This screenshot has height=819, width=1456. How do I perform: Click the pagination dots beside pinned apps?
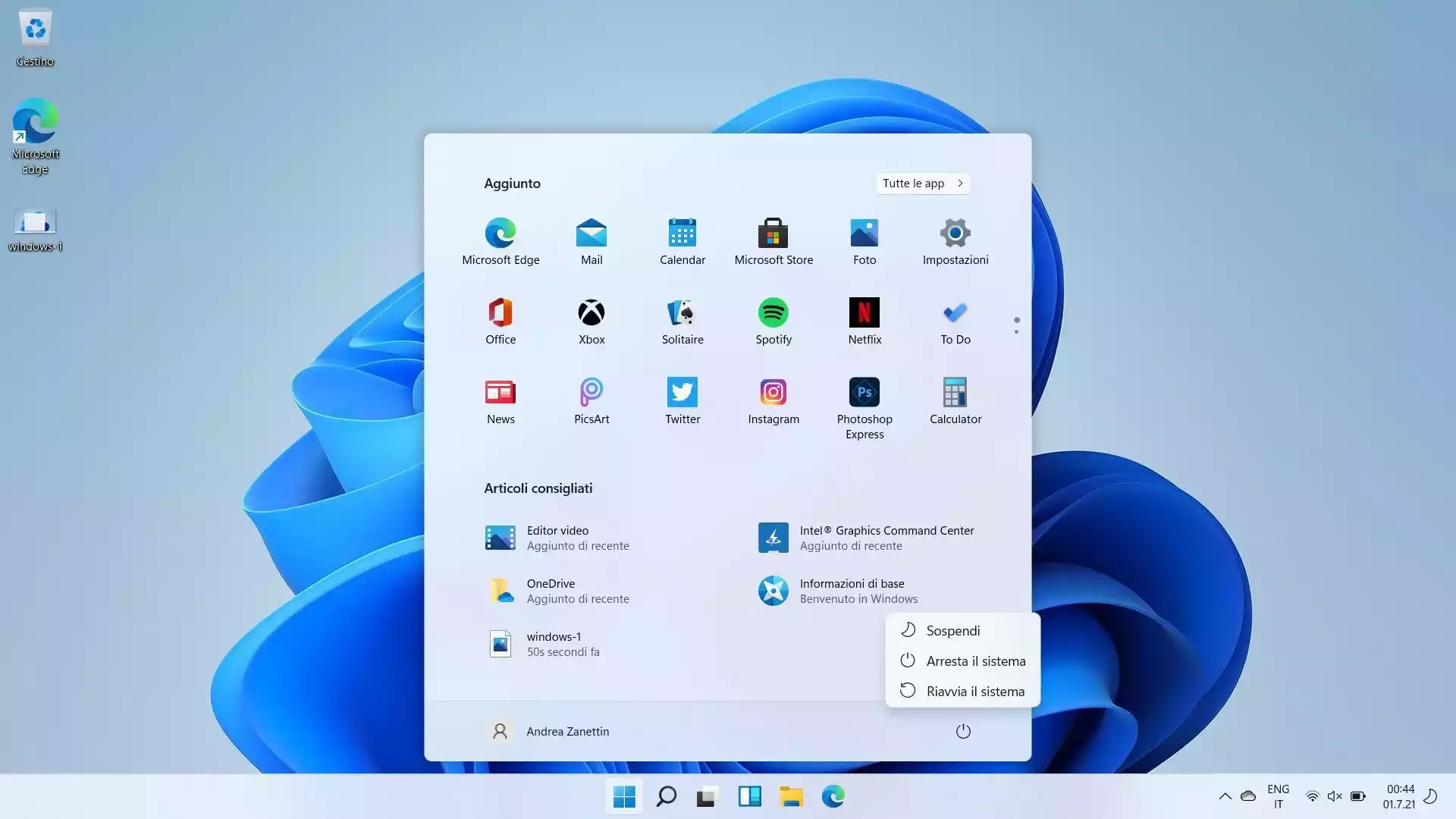(1016, 324)
